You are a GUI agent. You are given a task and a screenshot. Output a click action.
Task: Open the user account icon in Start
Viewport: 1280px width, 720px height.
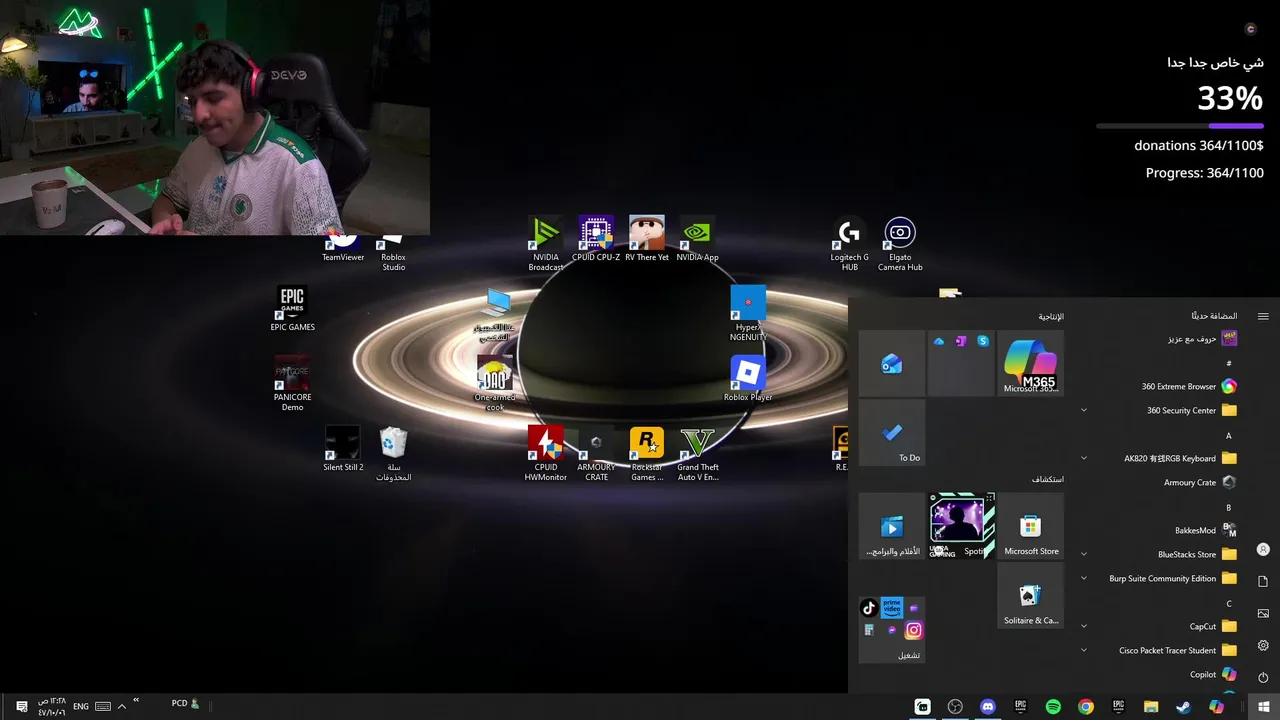point(1263,550)
